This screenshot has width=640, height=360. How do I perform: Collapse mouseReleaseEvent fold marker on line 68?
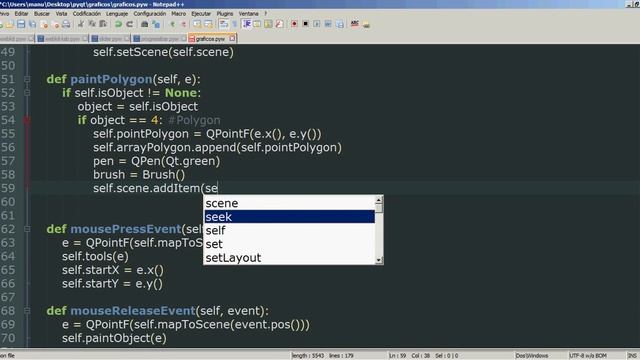[x=27, y=311]
